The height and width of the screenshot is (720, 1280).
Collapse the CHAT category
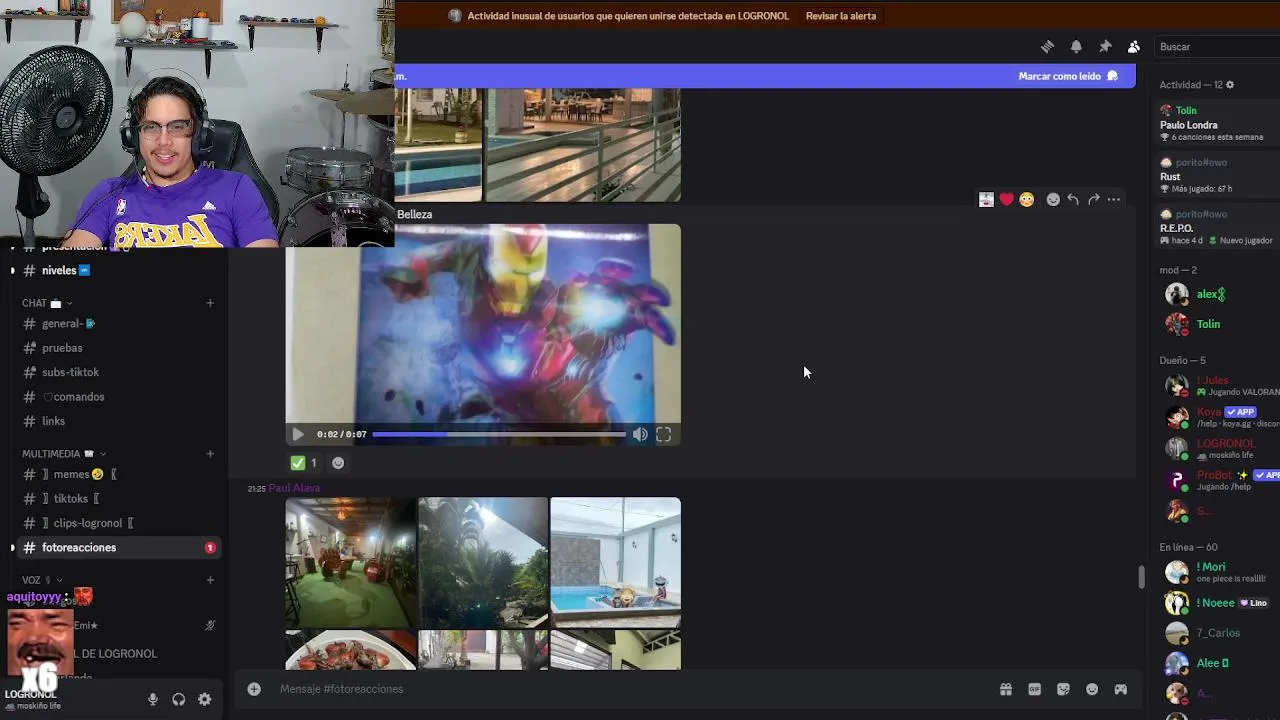(46, 303)
